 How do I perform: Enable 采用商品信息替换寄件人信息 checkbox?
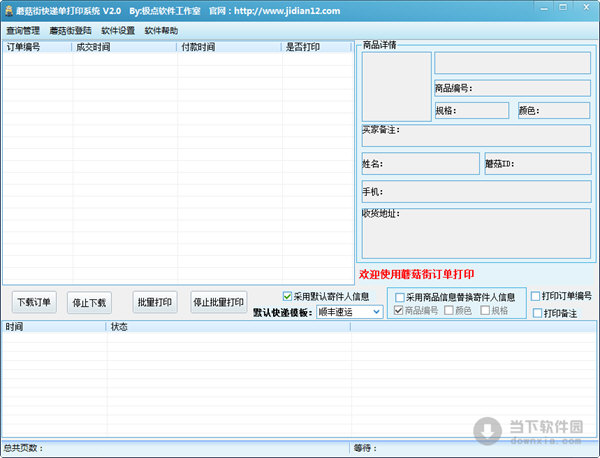click(x=400, y=297)
